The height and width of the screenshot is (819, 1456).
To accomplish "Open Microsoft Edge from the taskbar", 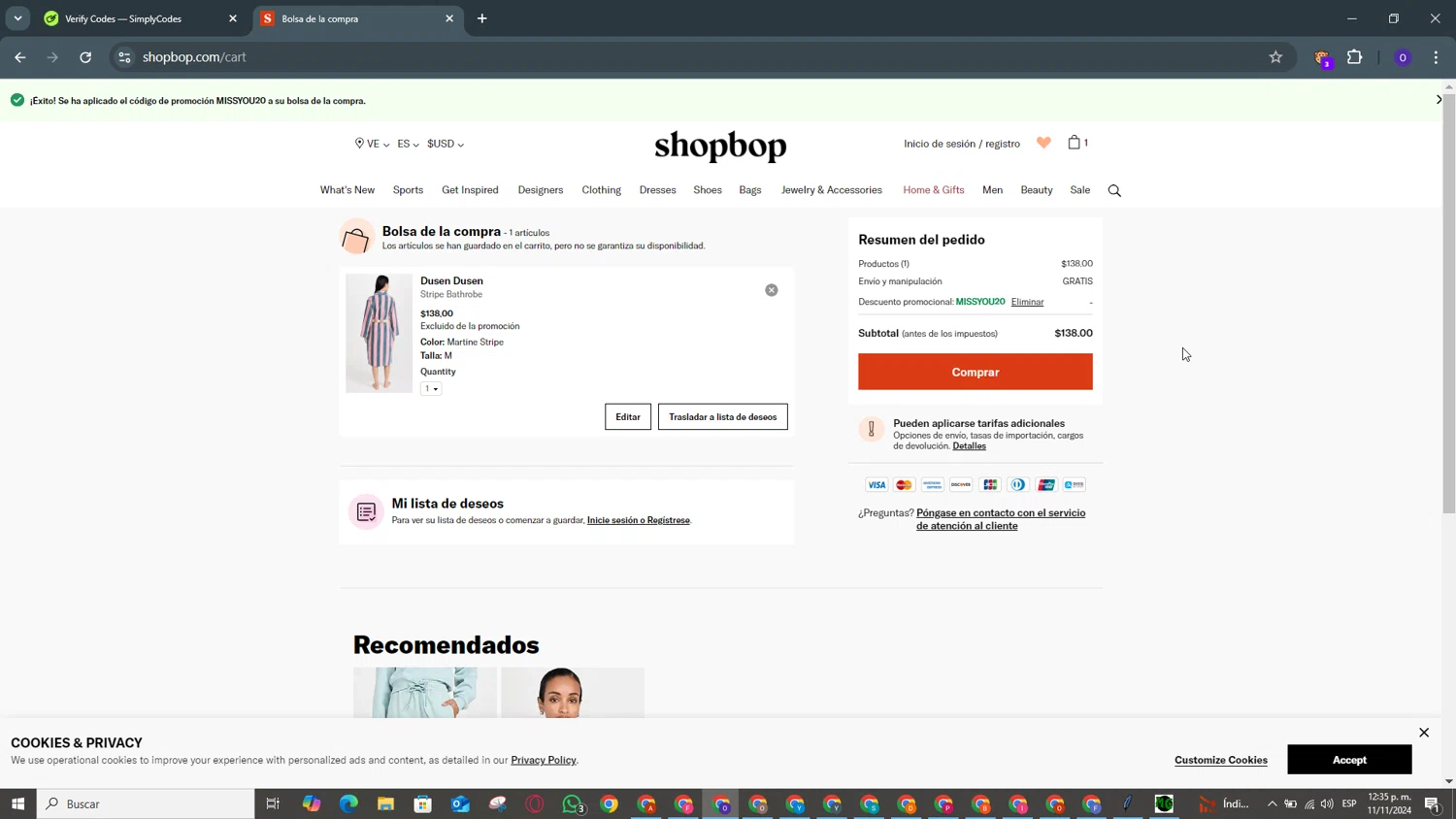I will (x=348, y=803).
